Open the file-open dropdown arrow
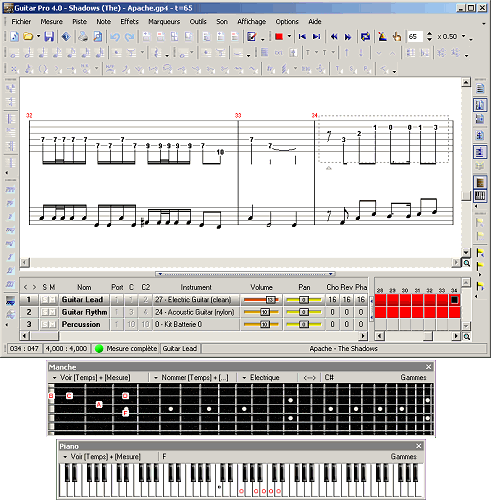Viewport: 491px width, 500px height. click(38, 36)
